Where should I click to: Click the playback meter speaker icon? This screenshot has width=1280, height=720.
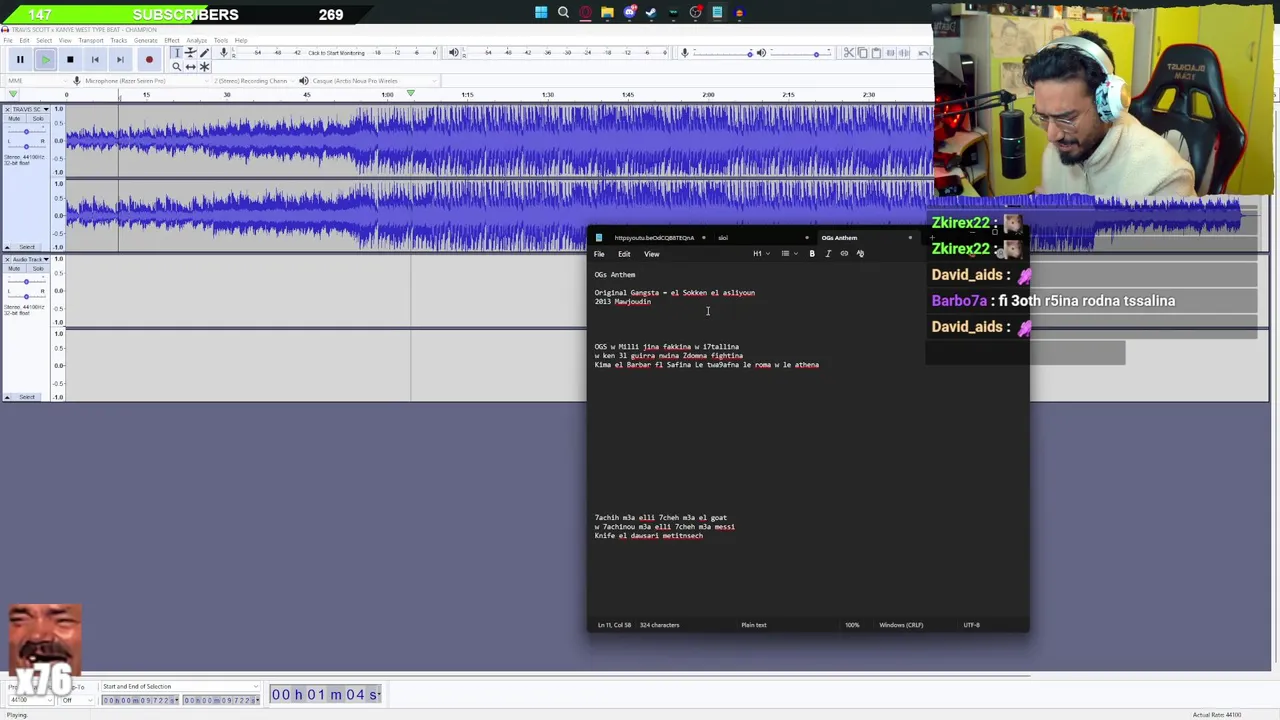pyautogui.click(x=453, y=52)
